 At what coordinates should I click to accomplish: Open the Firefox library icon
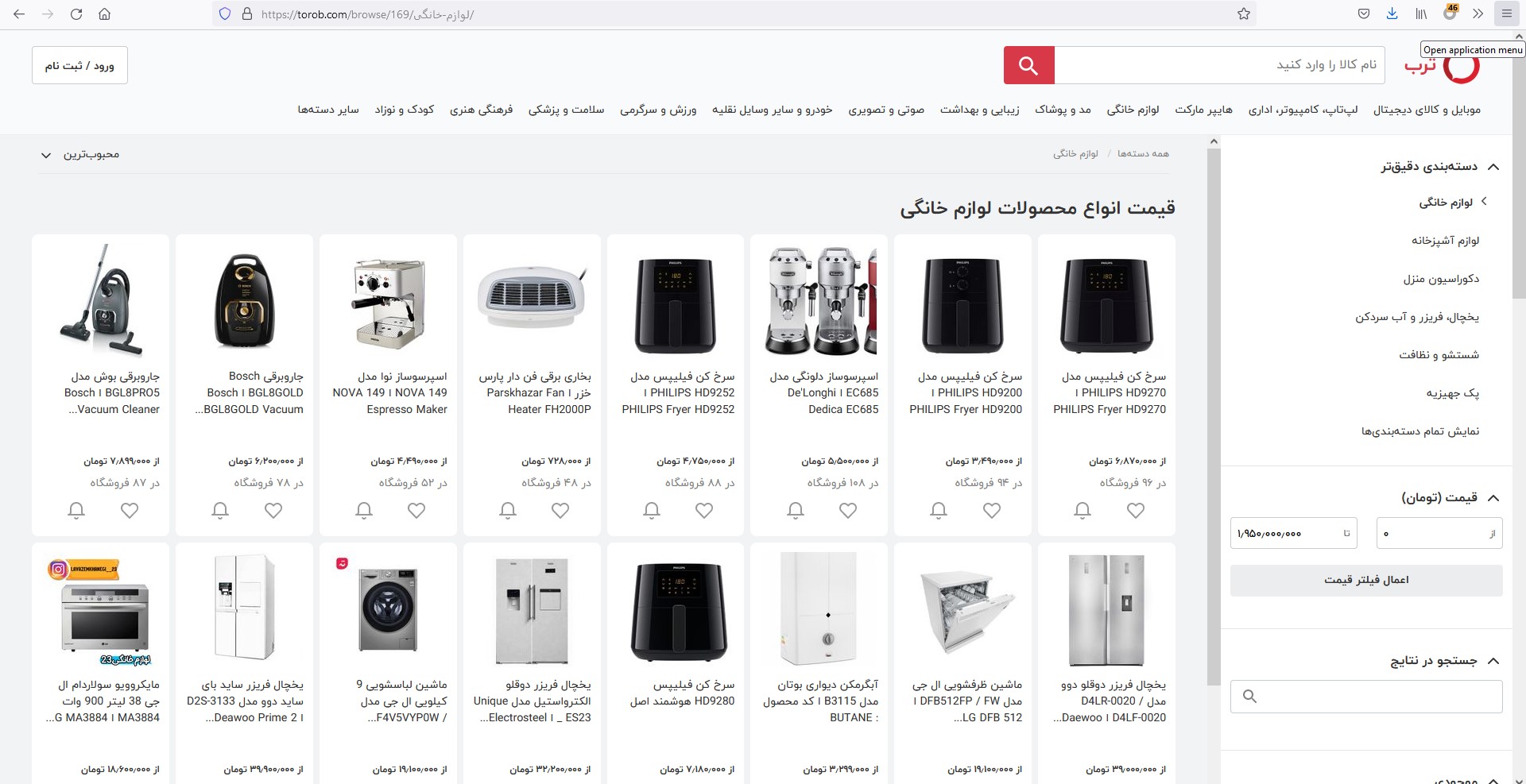tap(1421, 14)
